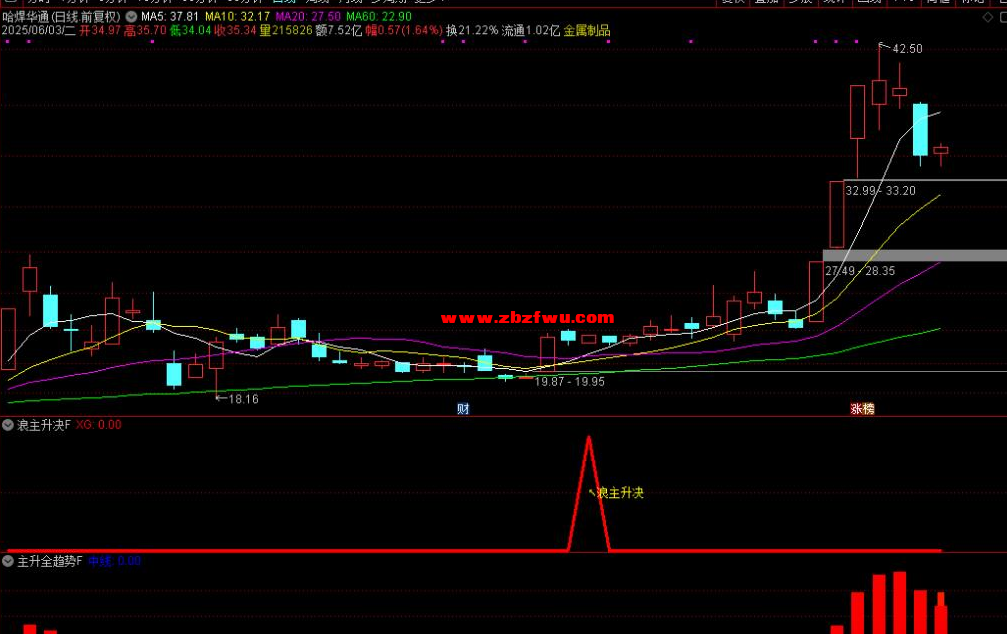
Task: Click the MA60: 22.90 moving average label
Action: (379, 17)
